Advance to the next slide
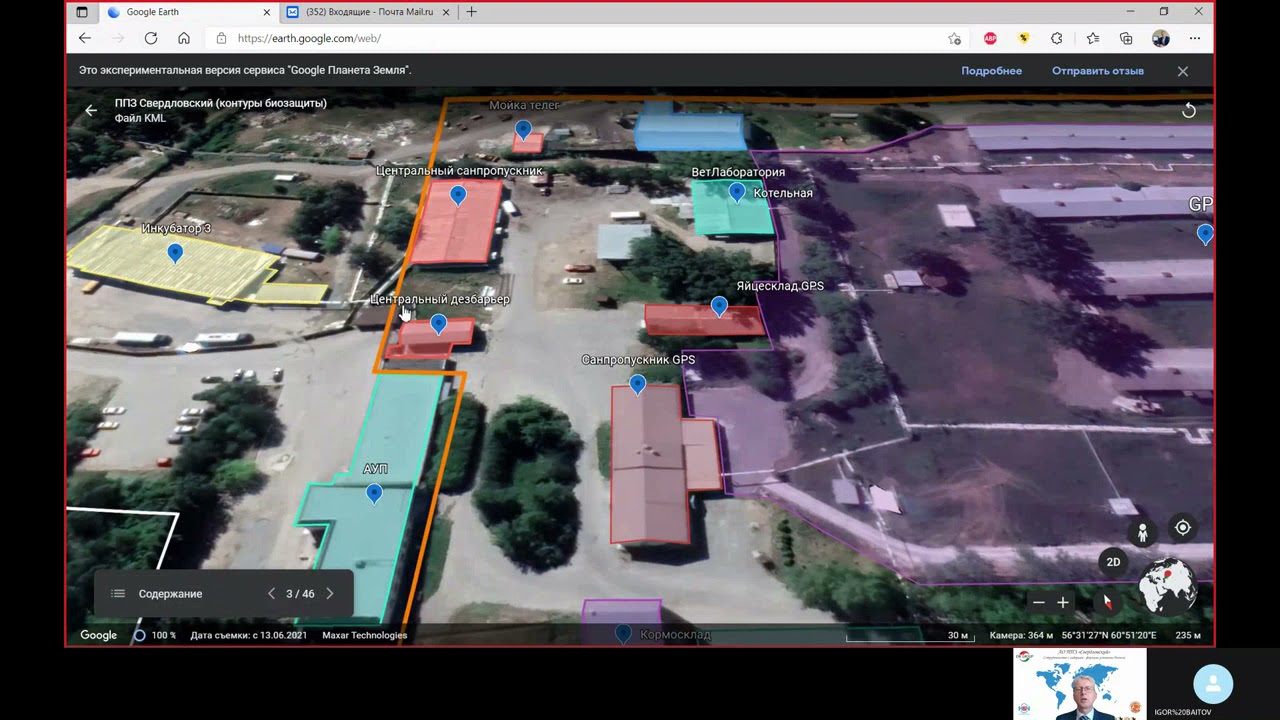This screenshot has height=720, width=1280. point(330,594)
